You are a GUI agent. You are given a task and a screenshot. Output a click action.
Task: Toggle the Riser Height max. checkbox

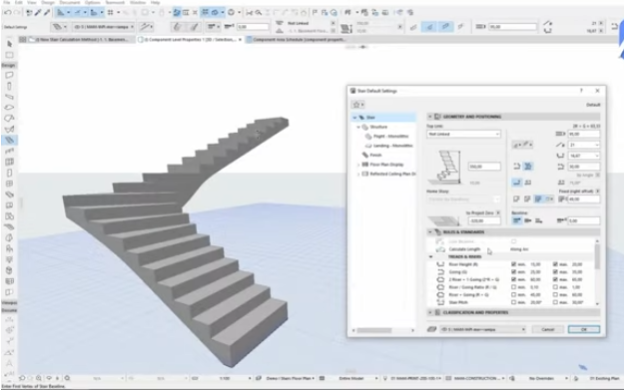[x=555, y=264]
